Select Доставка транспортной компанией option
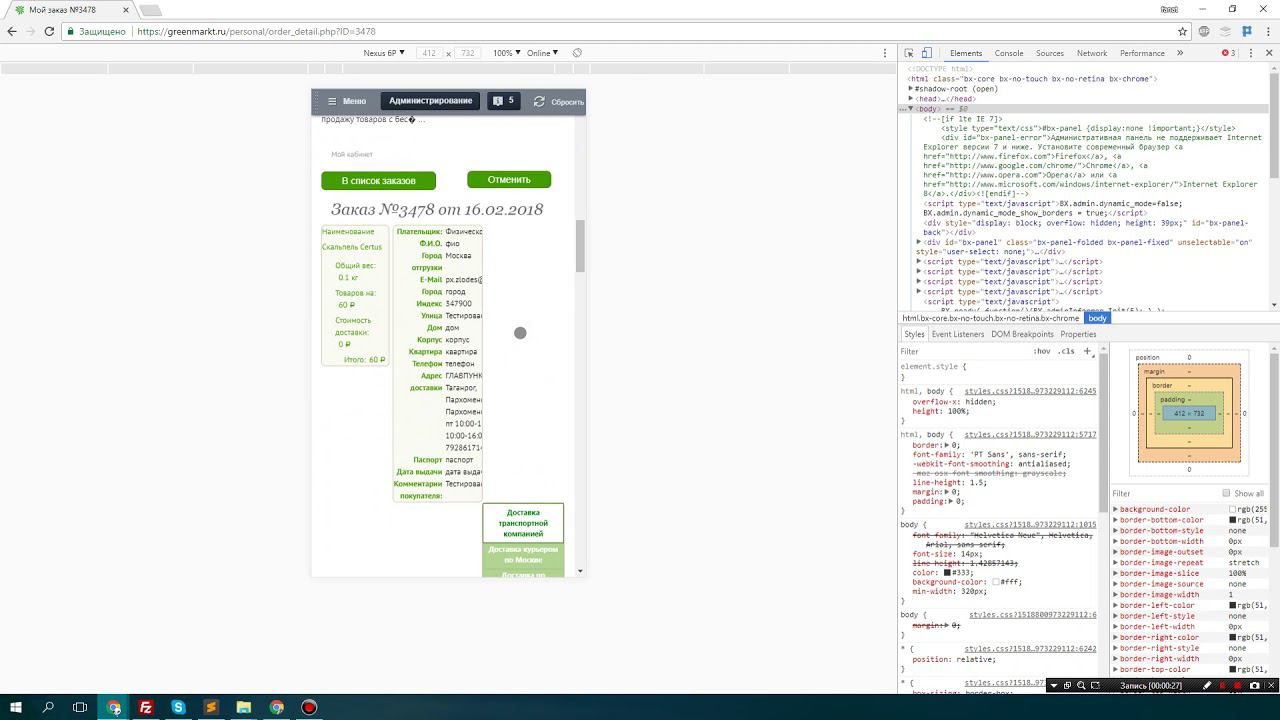Screen dimensions: 1280x720 click(523, 523)
